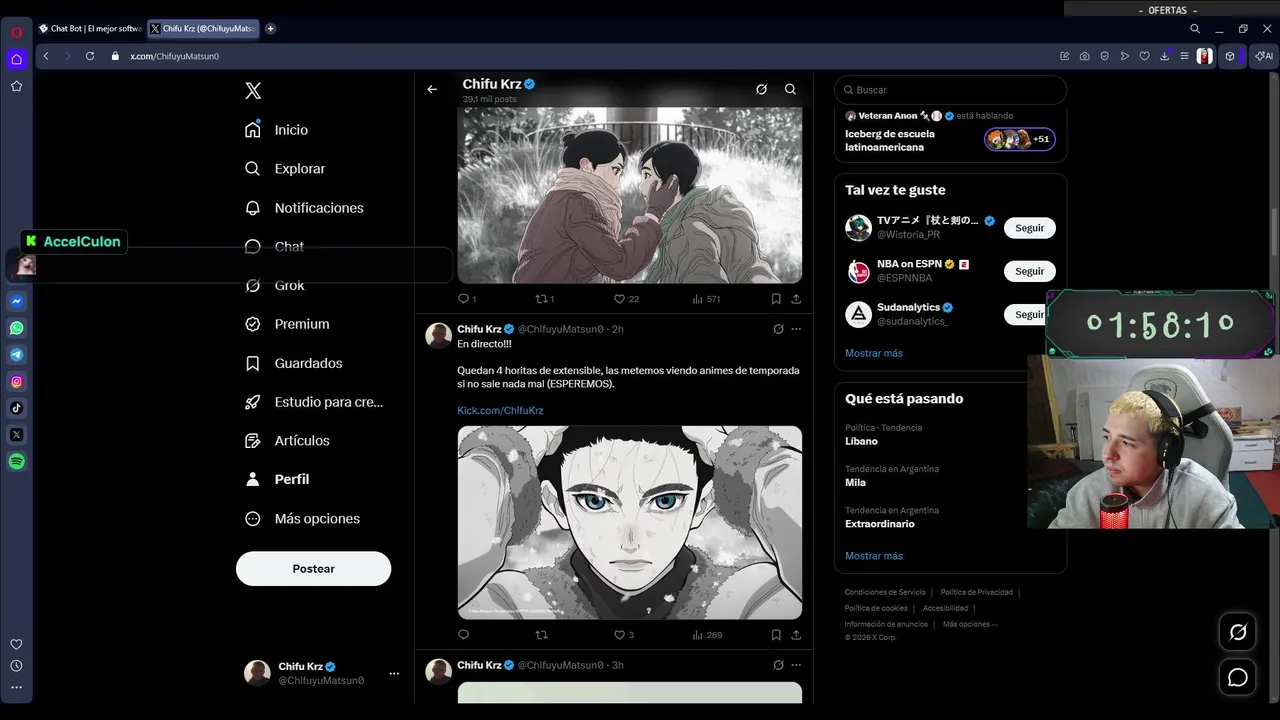Open Artículos in the sidebar
1280x720 pixels.
288,441
